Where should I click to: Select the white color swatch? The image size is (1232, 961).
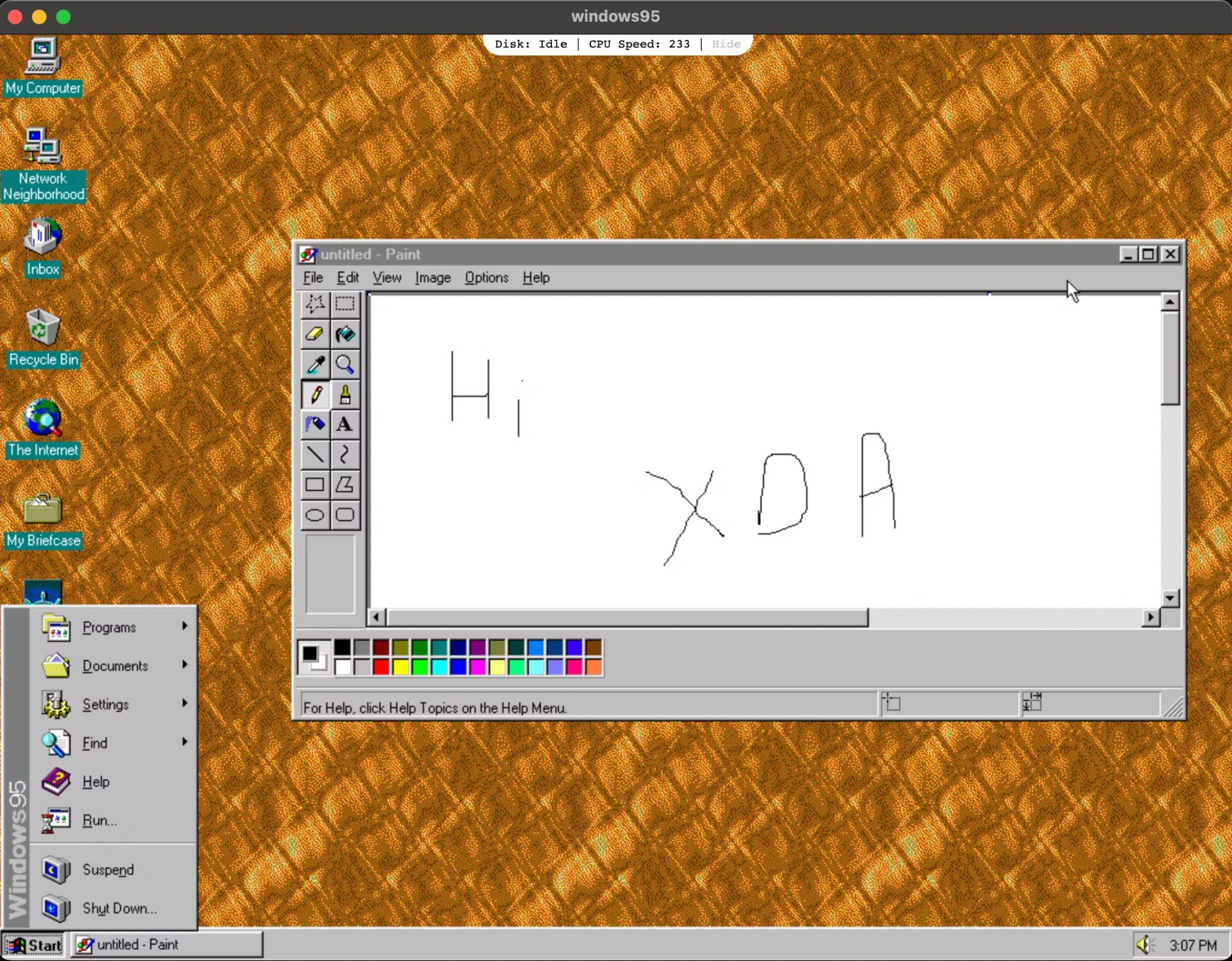343,667
